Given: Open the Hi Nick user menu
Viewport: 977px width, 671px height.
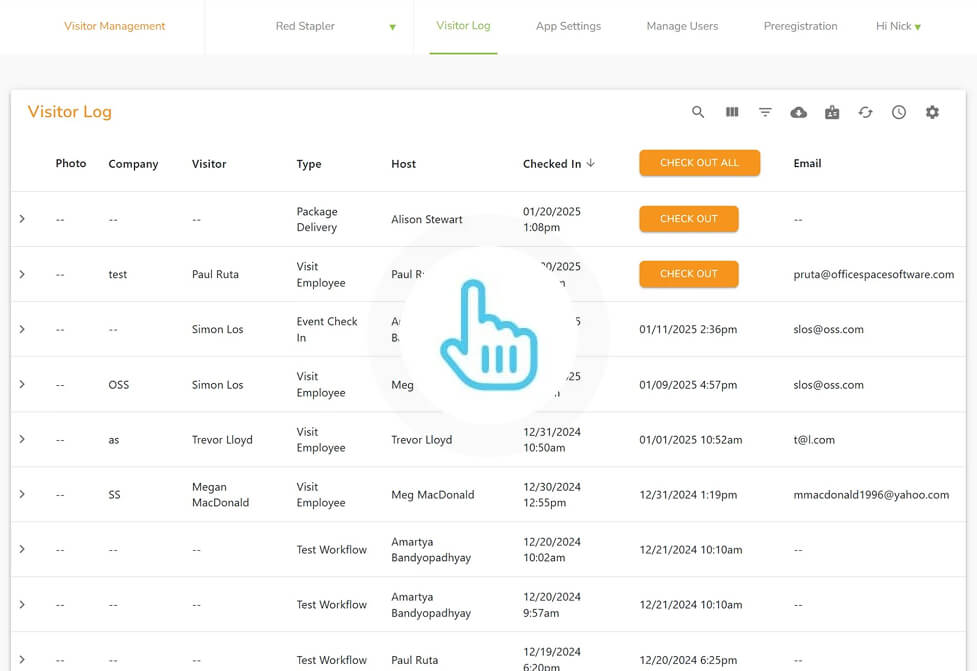Looking at the screenshot, I should pos(898,26).
